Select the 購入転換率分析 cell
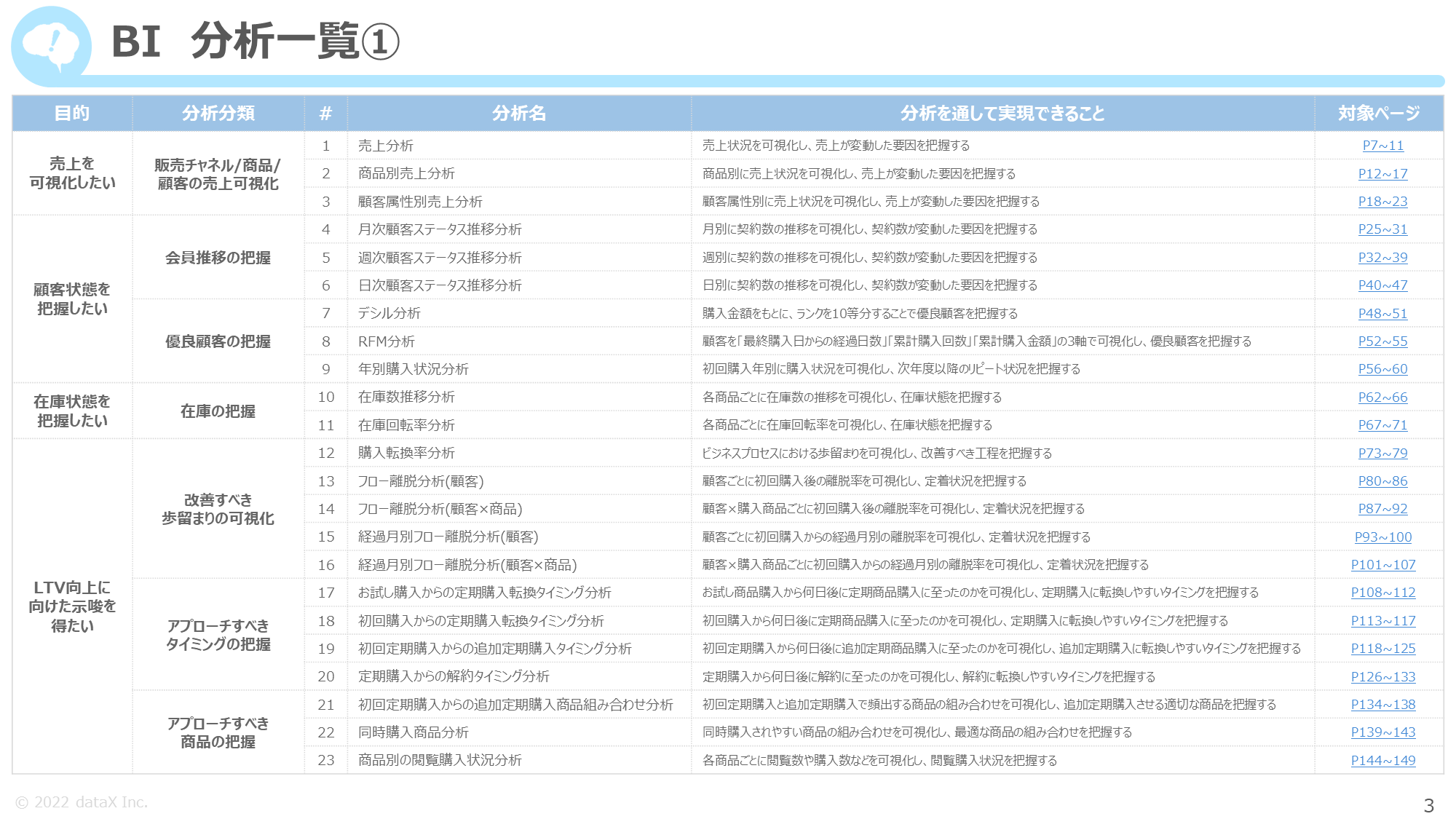The width and height of the screenshot is (1456, 819). [519, 454]
